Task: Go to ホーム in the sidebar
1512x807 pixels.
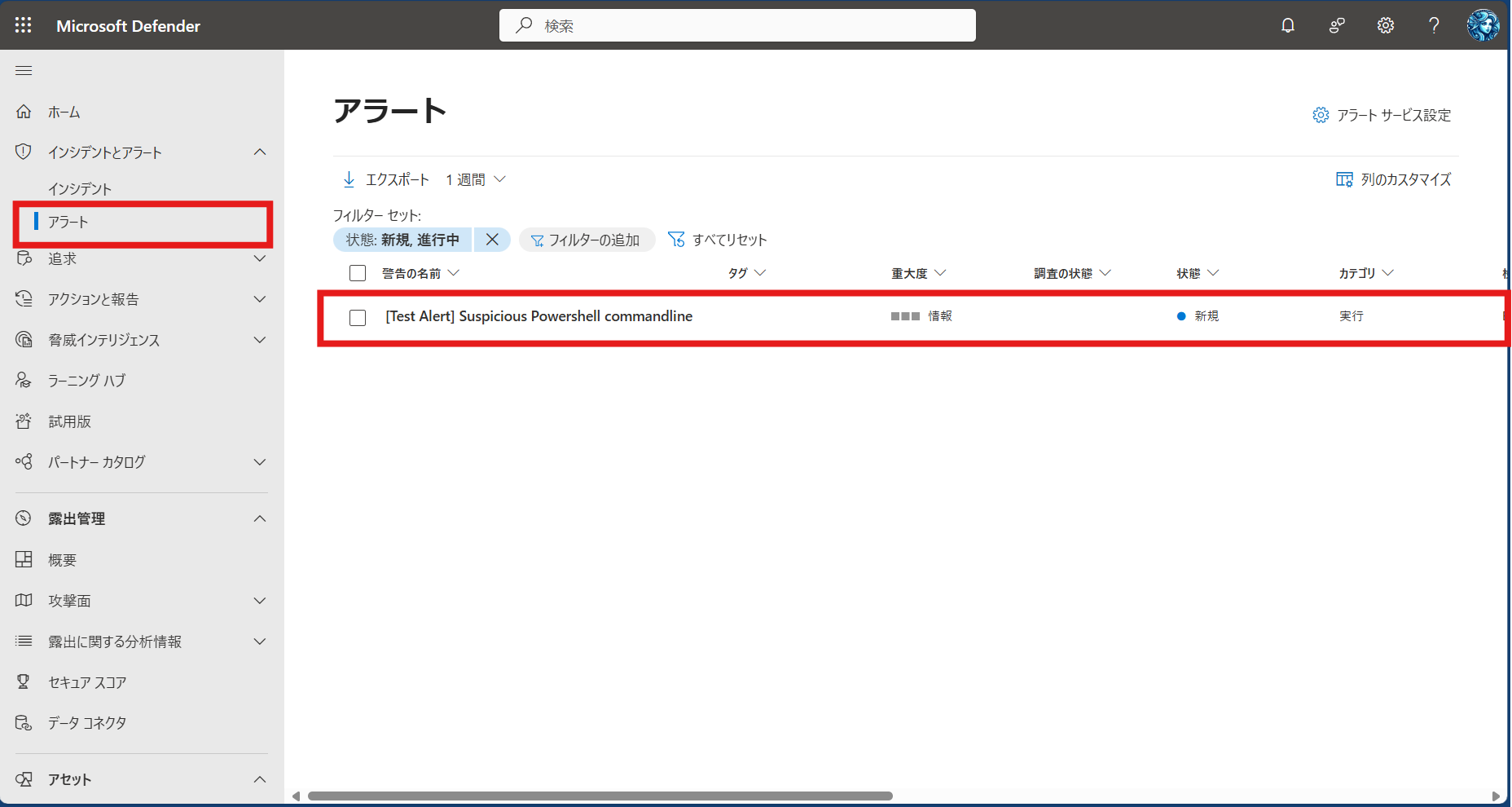Action: [64, 112]
